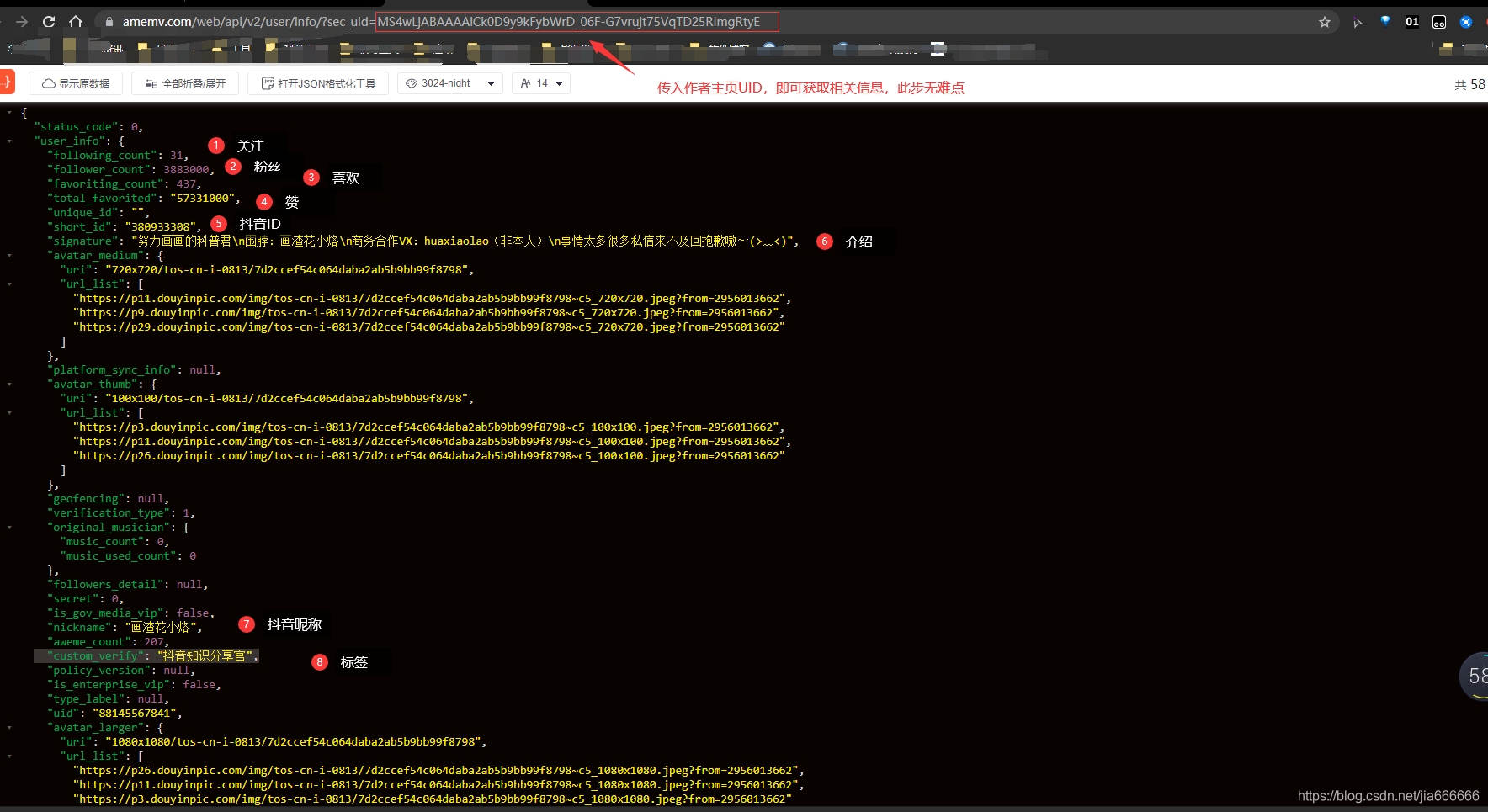This screenshot has height=812, width=1488.
Task: Click the geofencing null entry
Action: pyautogui.click(x=107, y=499)
